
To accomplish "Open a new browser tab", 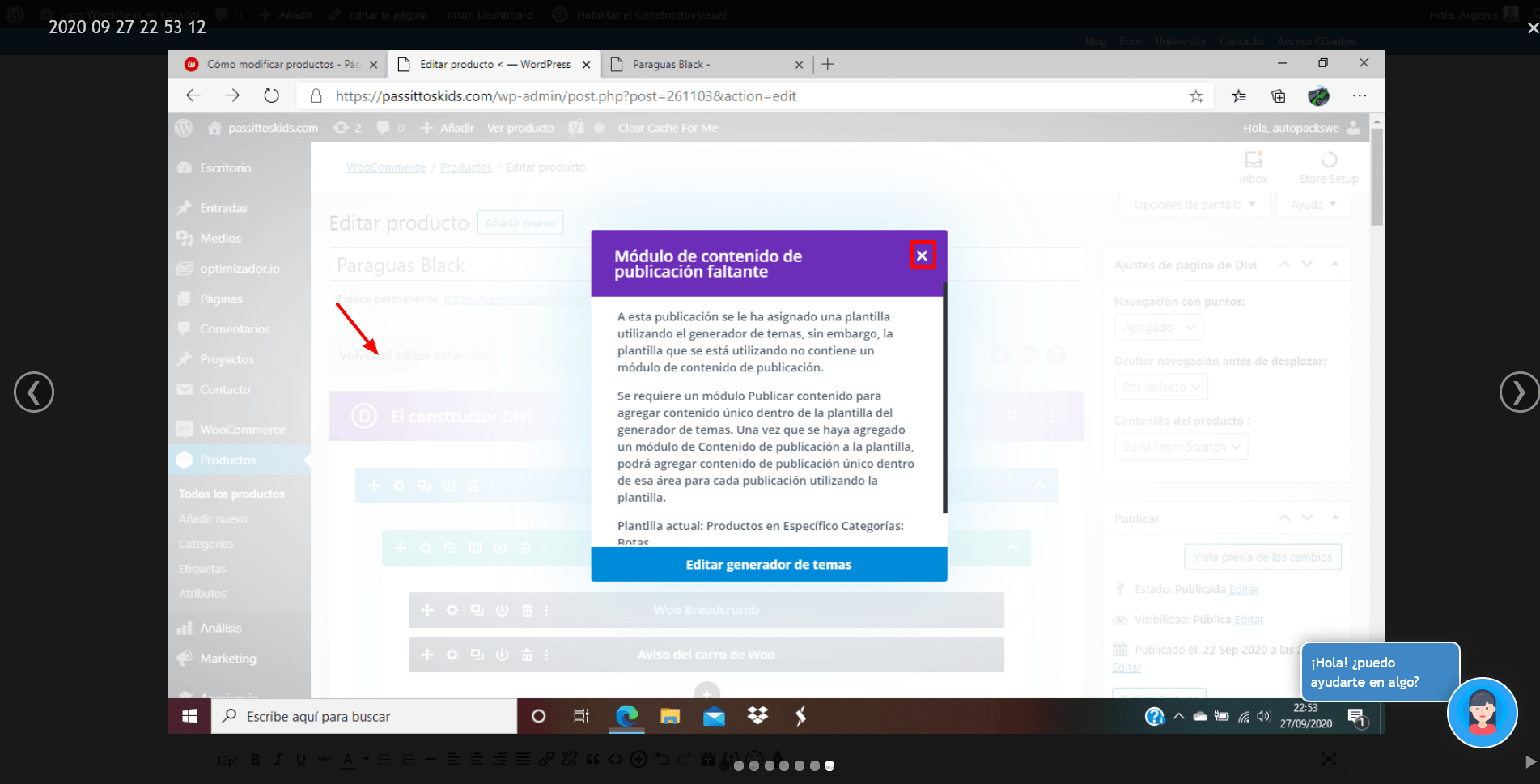I will click(827, 64).
